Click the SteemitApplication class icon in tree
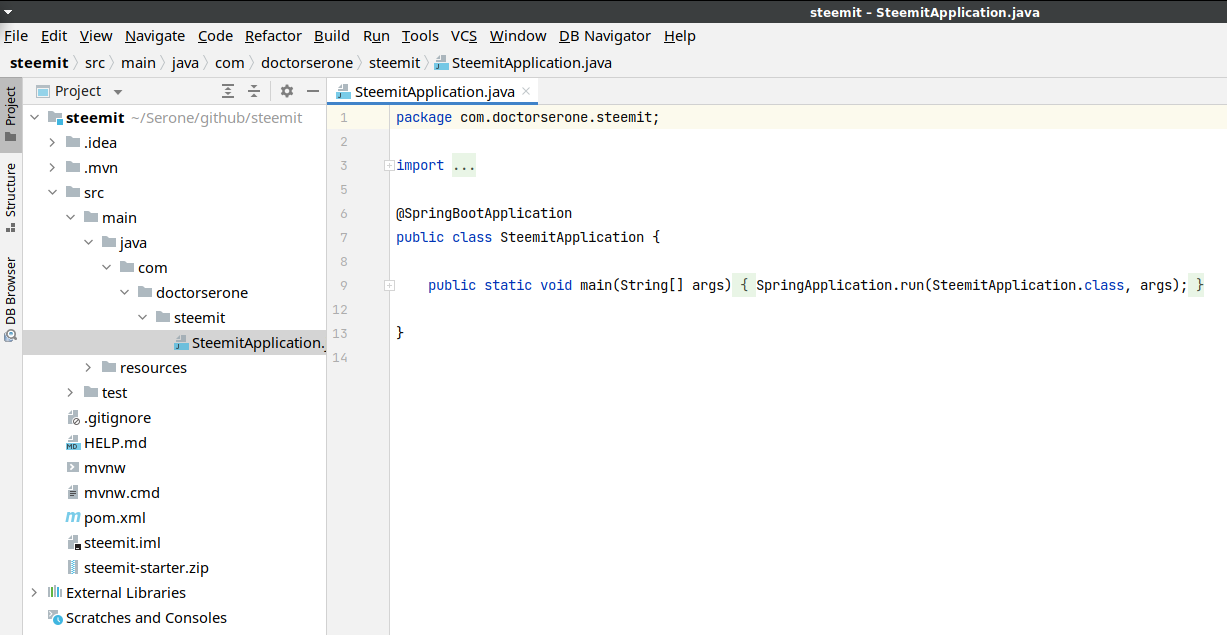Screen dimensions: 1227x635 181,343
